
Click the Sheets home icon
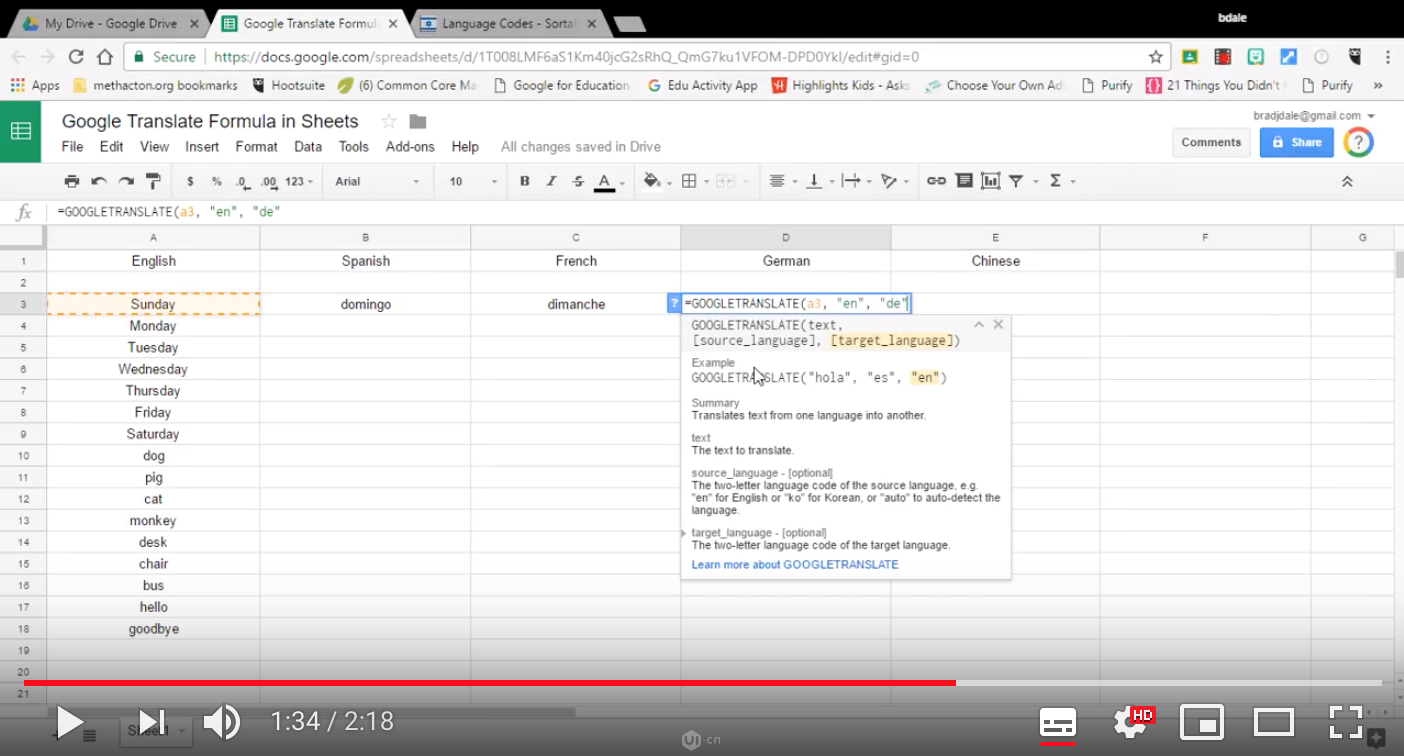20,131
